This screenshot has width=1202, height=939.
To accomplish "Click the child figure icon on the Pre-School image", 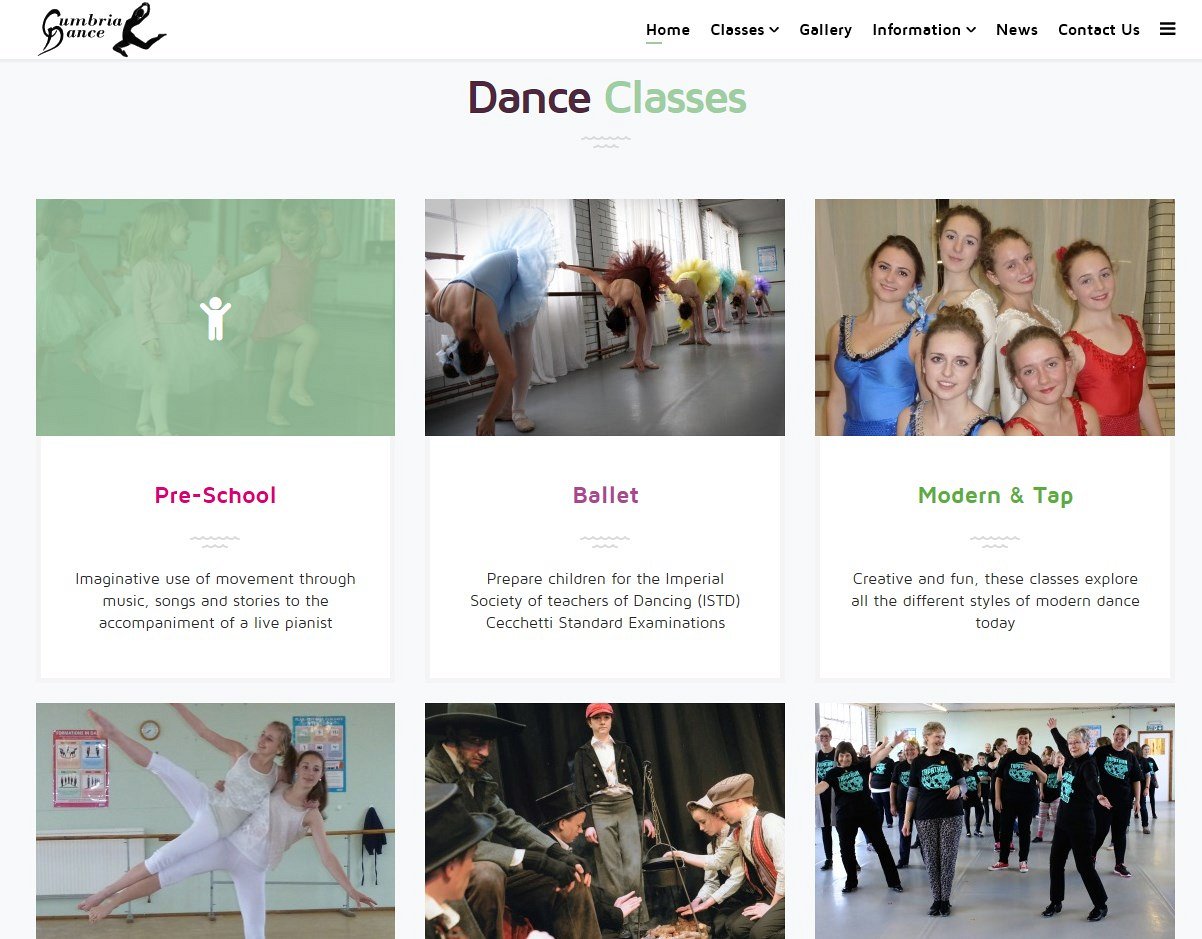I will [x=215, y=318].
